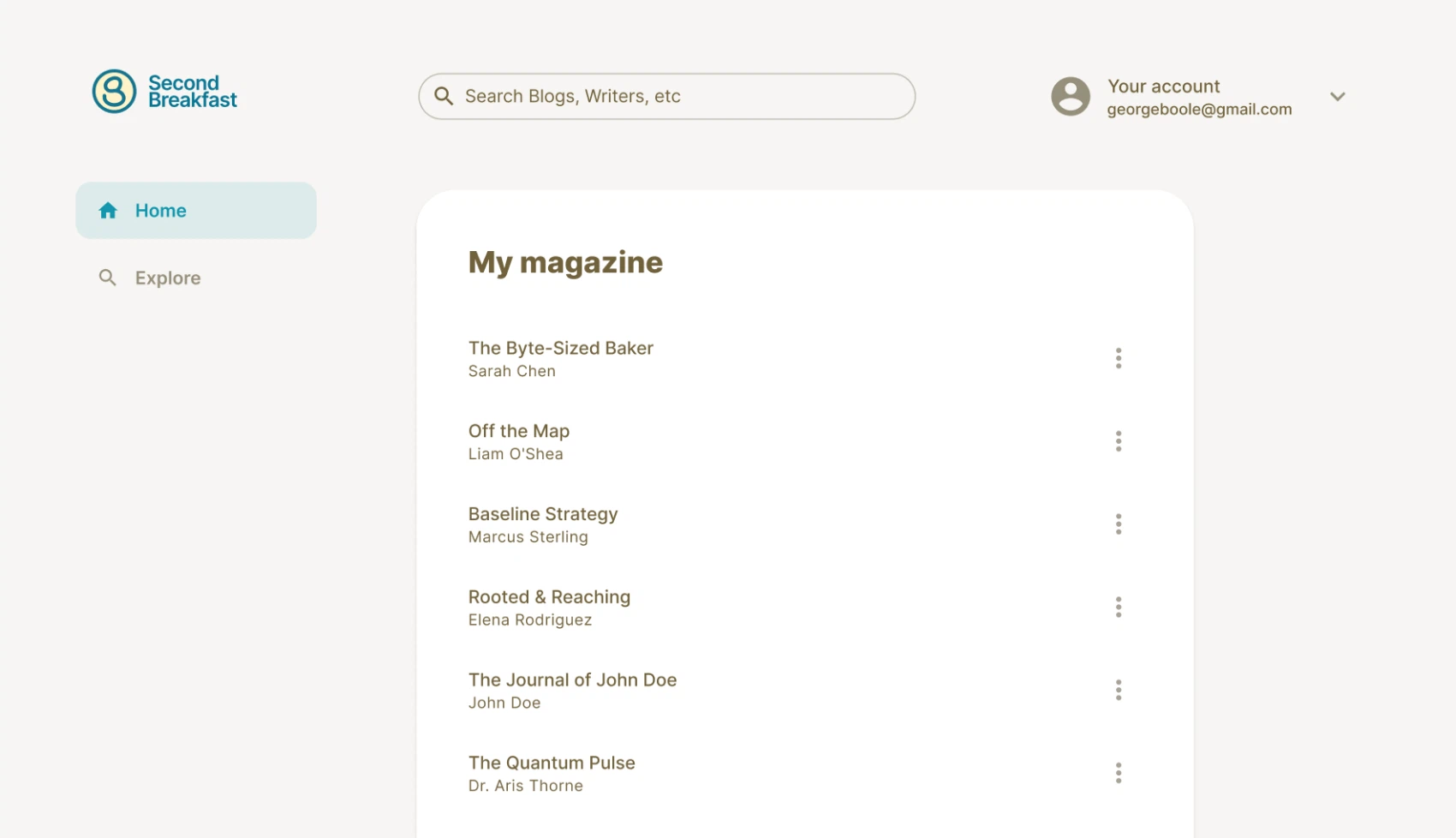Open Rooted & Reaching blog

(x=549, y=597)
